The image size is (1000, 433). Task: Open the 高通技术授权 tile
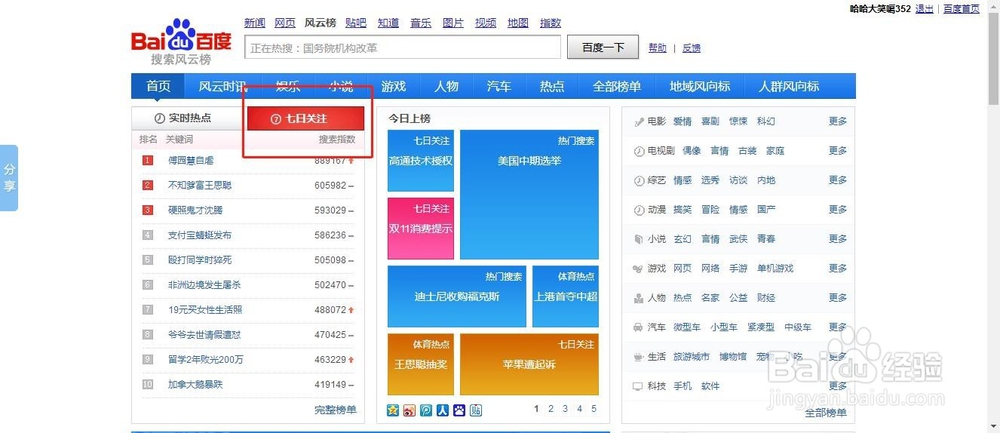point(421,161)
